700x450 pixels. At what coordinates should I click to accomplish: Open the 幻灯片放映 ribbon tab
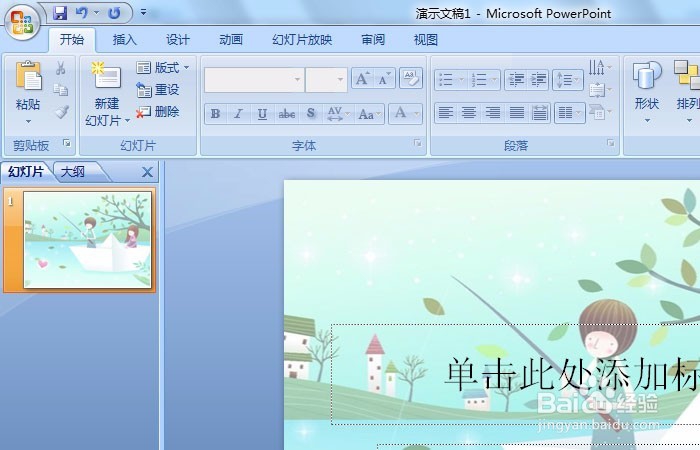tap(302, 40)
